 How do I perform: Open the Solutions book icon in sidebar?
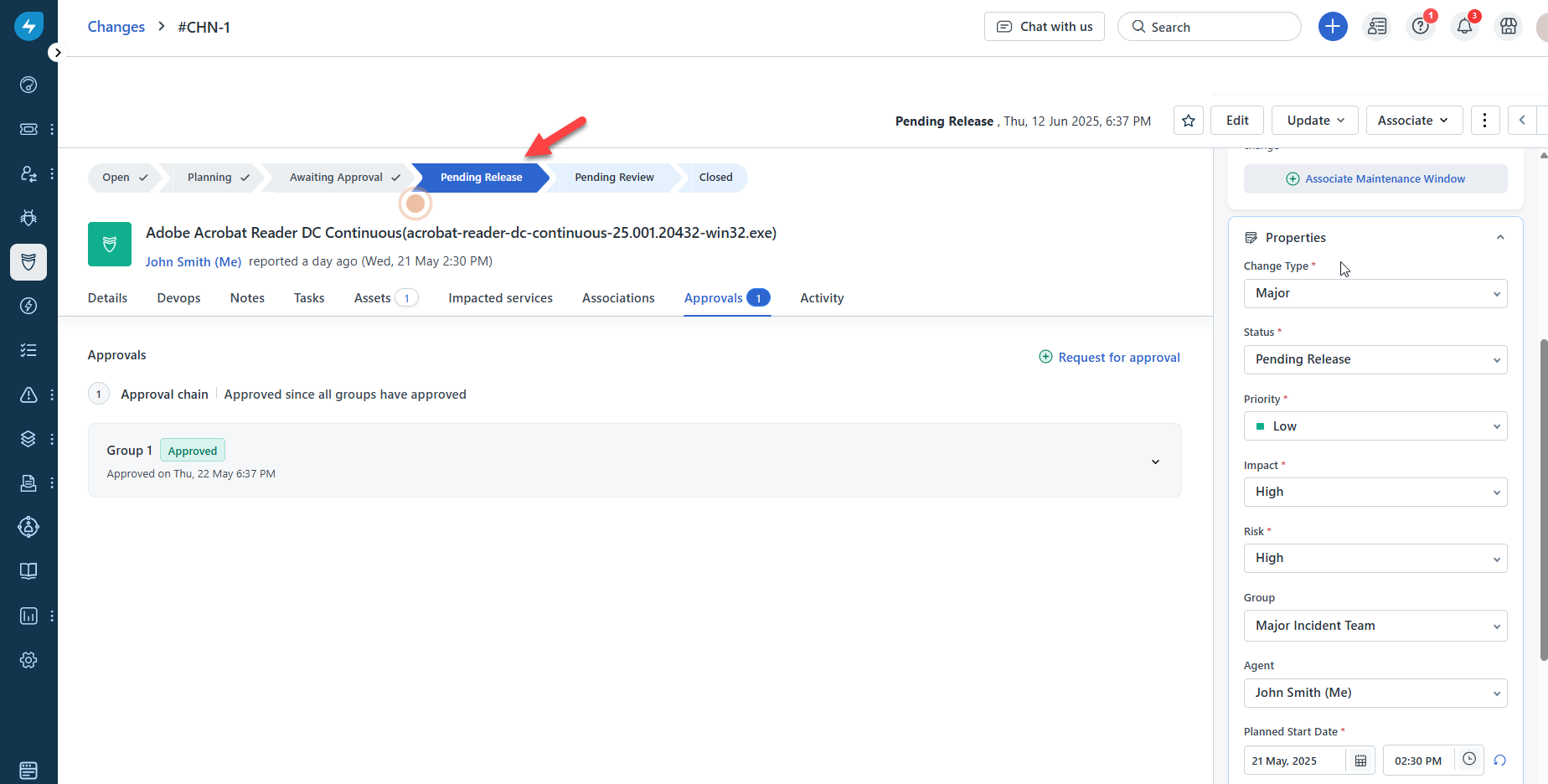pyautogui.click(x=28, y=571)
